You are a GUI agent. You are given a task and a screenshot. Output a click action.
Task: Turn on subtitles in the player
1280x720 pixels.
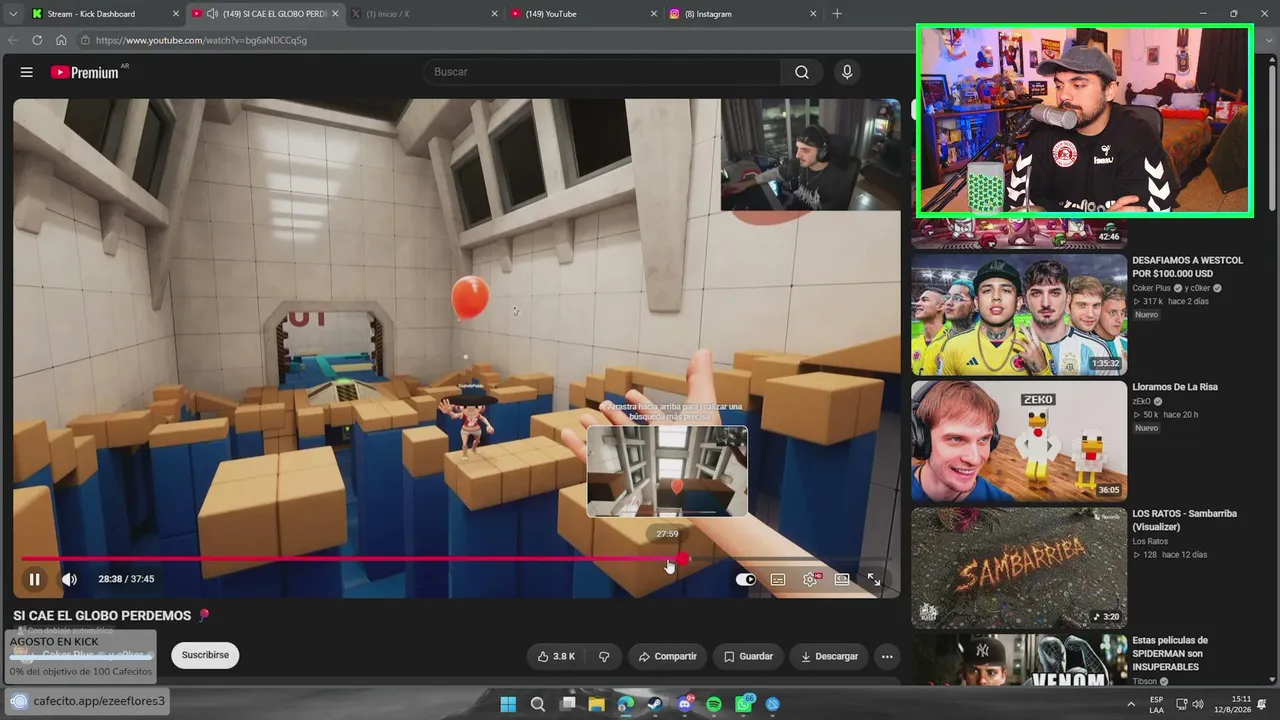(778, 579)
